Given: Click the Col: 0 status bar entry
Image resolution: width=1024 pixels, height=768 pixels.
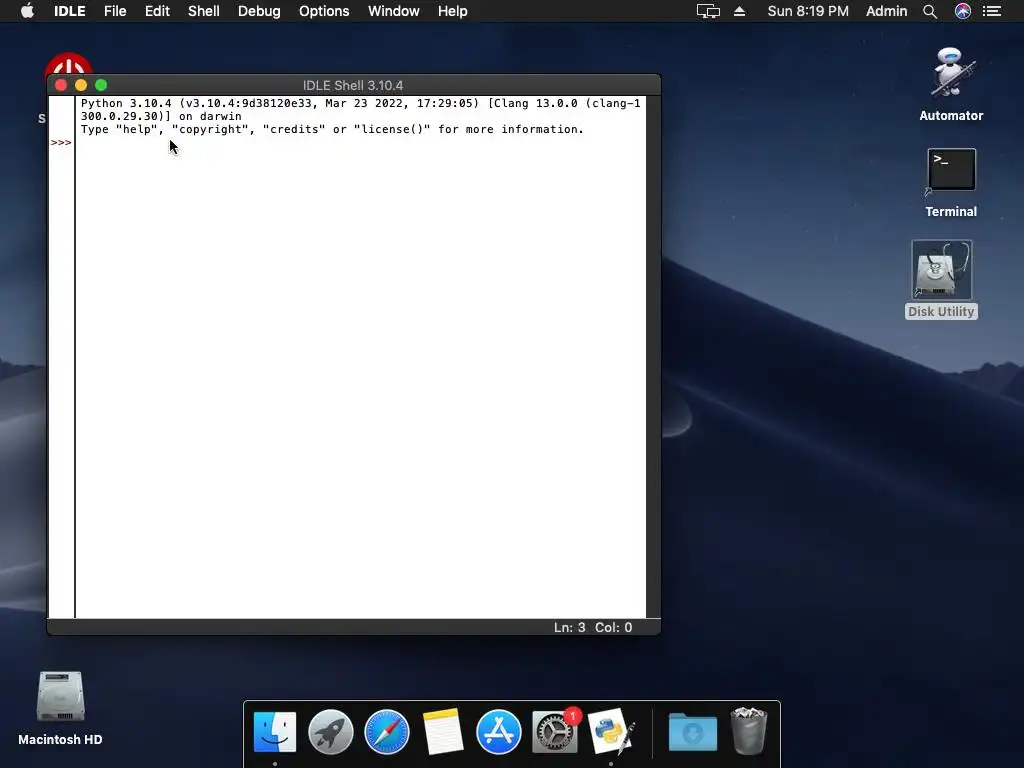Looking at the screenshot, I should (x=613, y=628).
